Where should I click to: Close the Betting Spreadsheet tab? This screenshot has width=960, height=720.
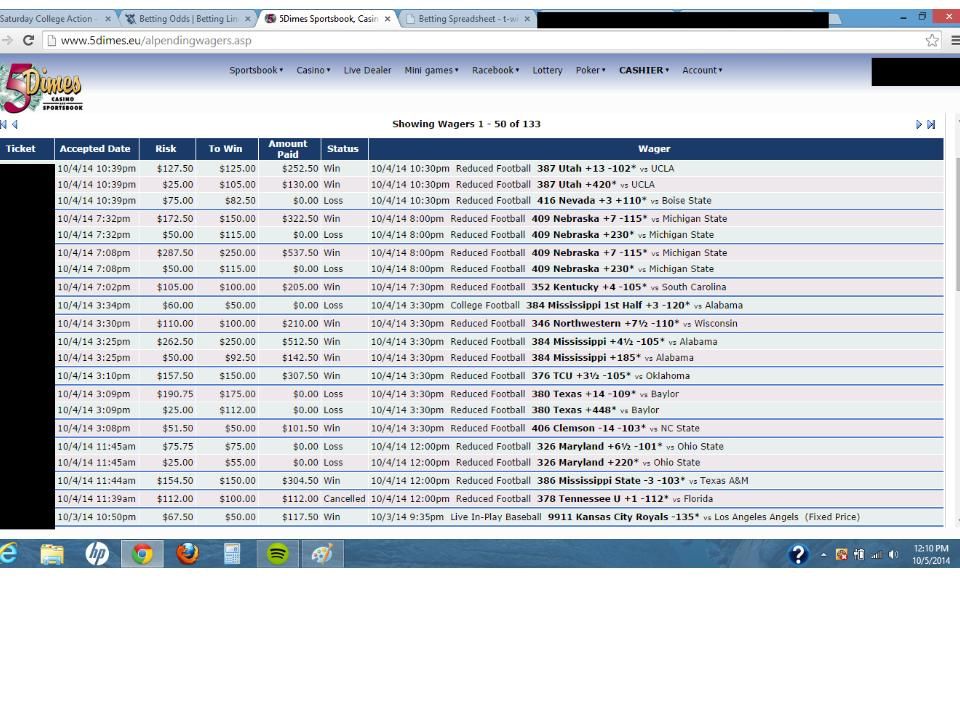pos(527,19)
